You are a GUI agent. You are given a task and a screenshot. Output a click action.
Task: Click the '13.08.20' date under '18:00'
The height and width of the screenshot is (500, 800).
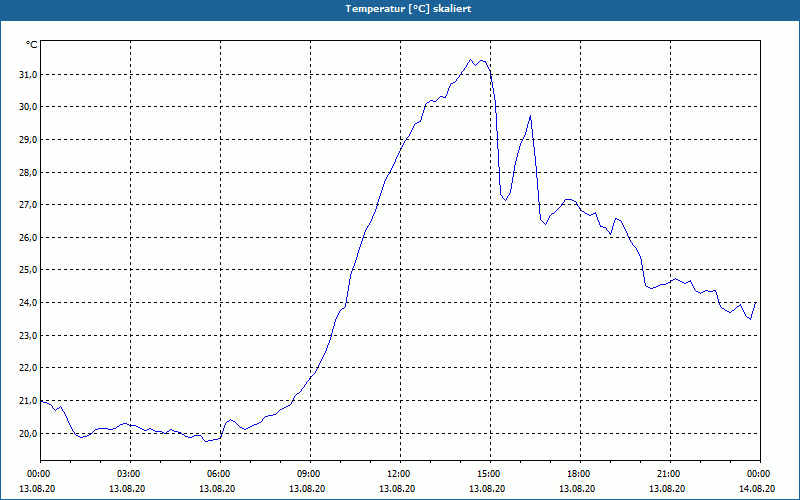577,489
